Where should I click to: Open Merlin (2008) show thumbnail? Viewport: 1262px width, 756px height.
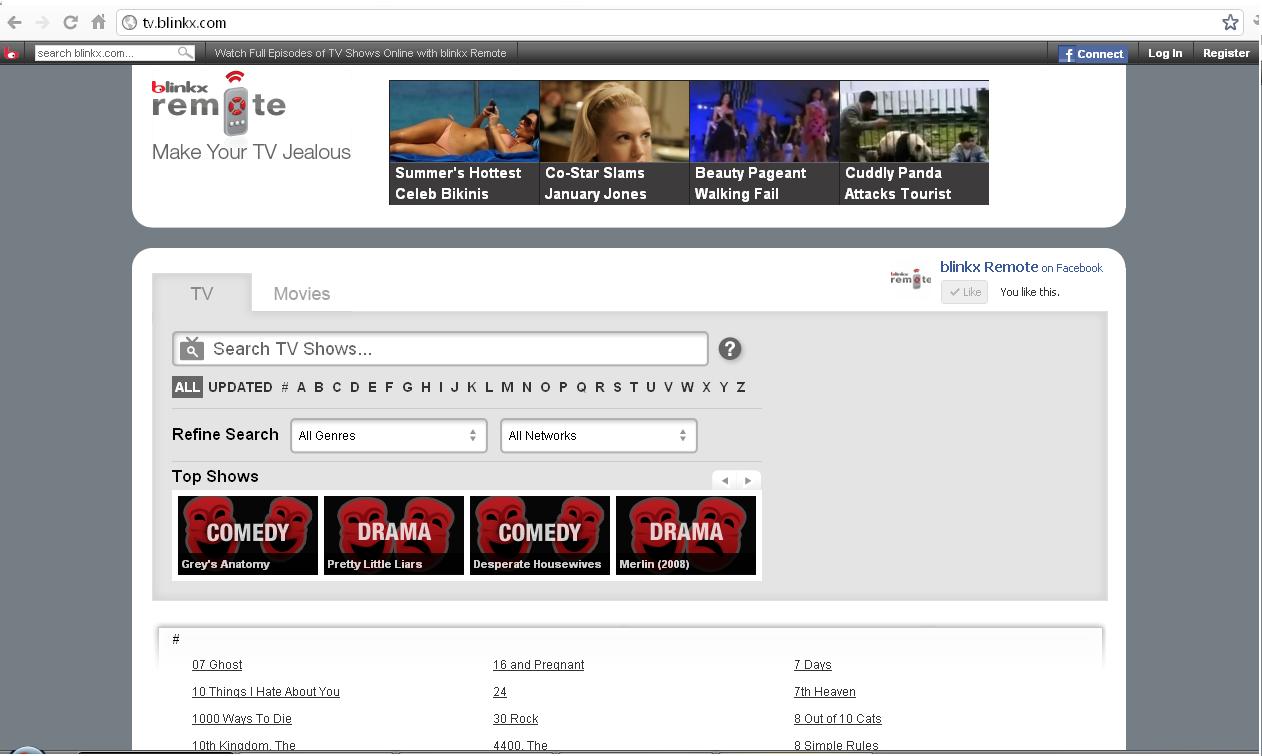tap(686, 535)
